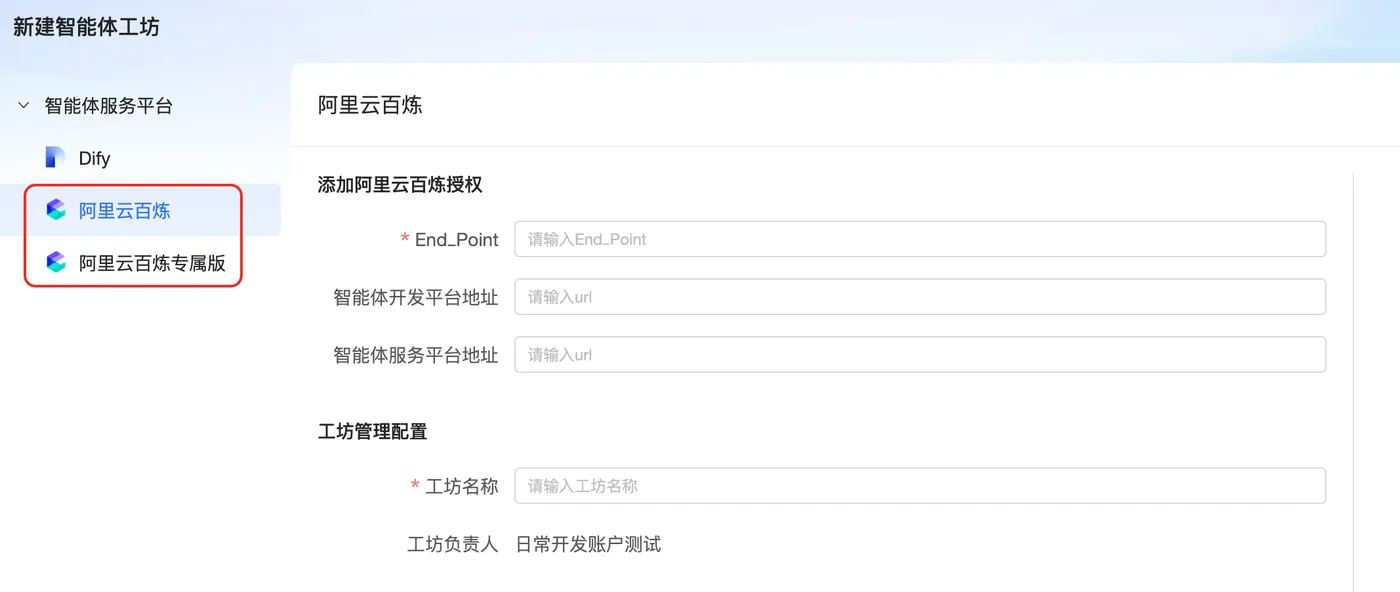Select the 阿里云百炼专属版 sidebar entry
The image size is (1400, 592).
[x=140, y=263]
